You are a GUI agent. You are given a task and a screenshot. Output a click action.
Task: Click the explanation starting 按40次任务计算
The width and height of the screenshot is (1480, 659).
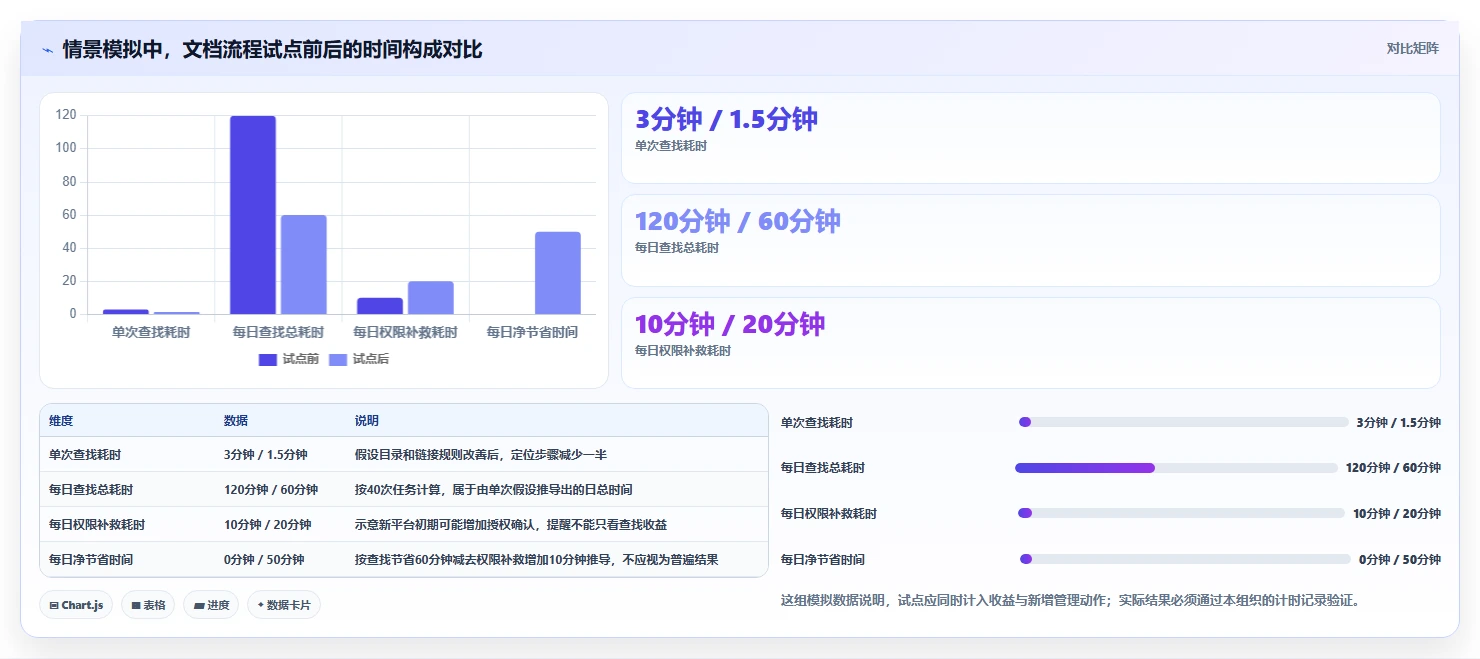493,490
